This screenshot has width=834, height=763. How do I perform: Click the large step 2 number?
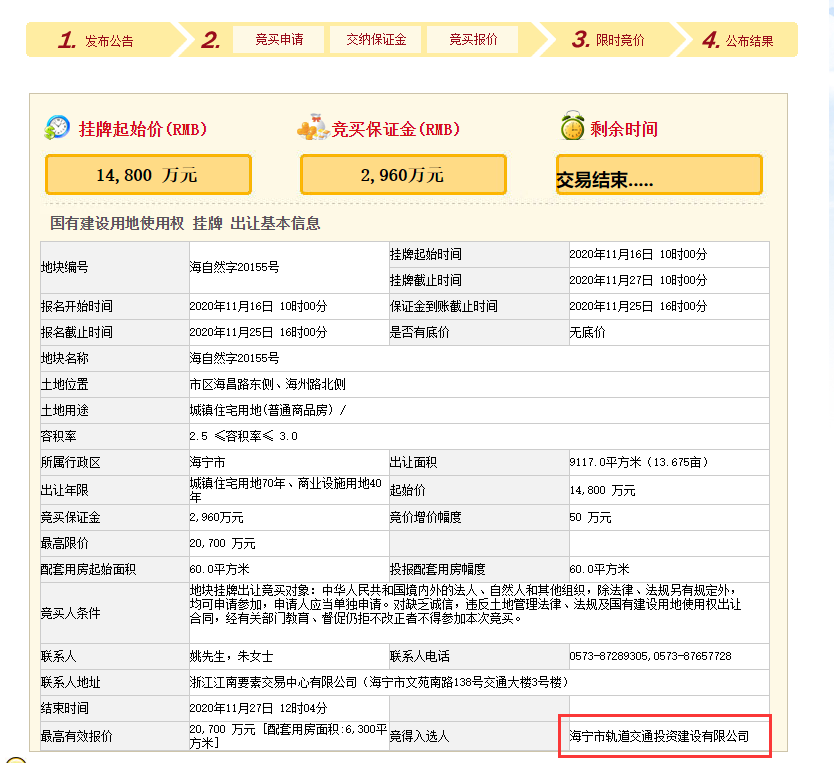[211, 41]
